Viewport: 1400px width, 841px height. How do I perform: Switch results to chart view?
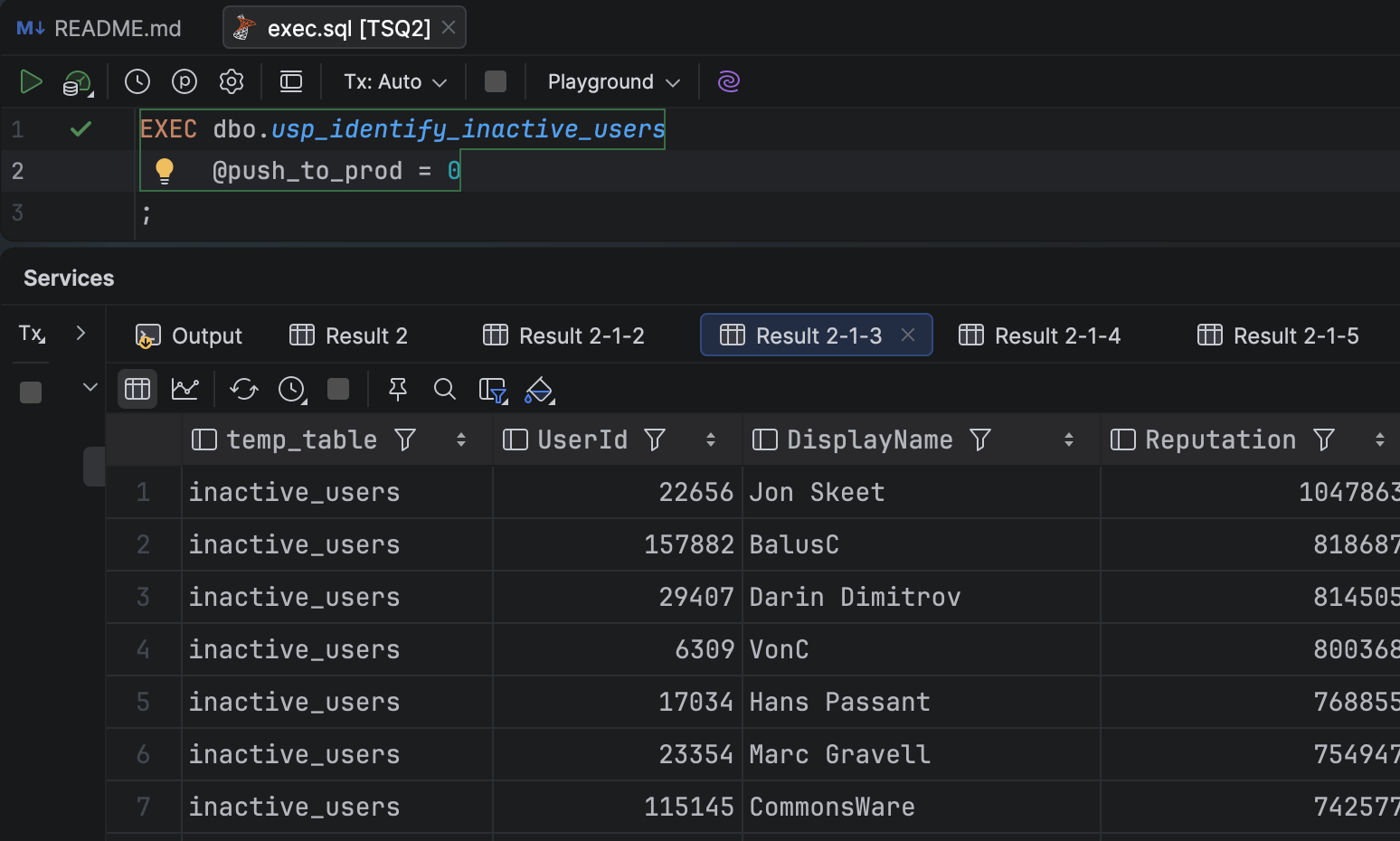pyautogui.click(x=184, y=389)
